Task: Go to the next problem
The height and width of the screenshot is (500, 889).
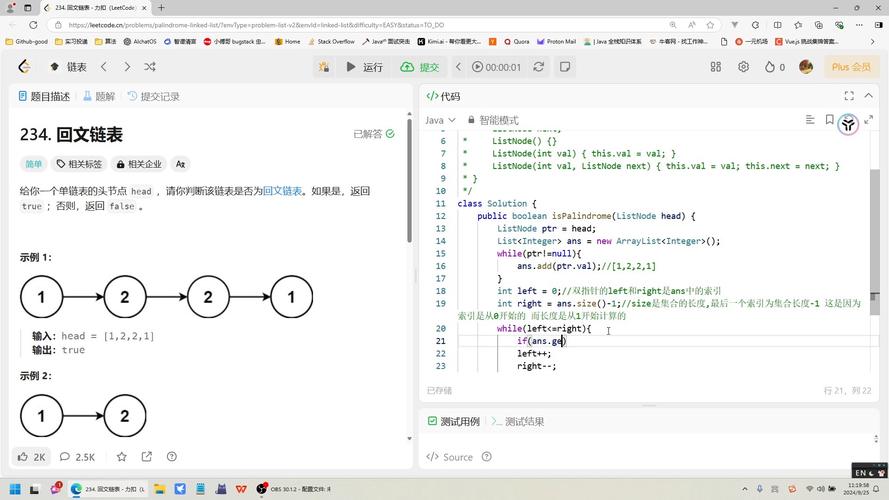Action: [x=127, y=67]
